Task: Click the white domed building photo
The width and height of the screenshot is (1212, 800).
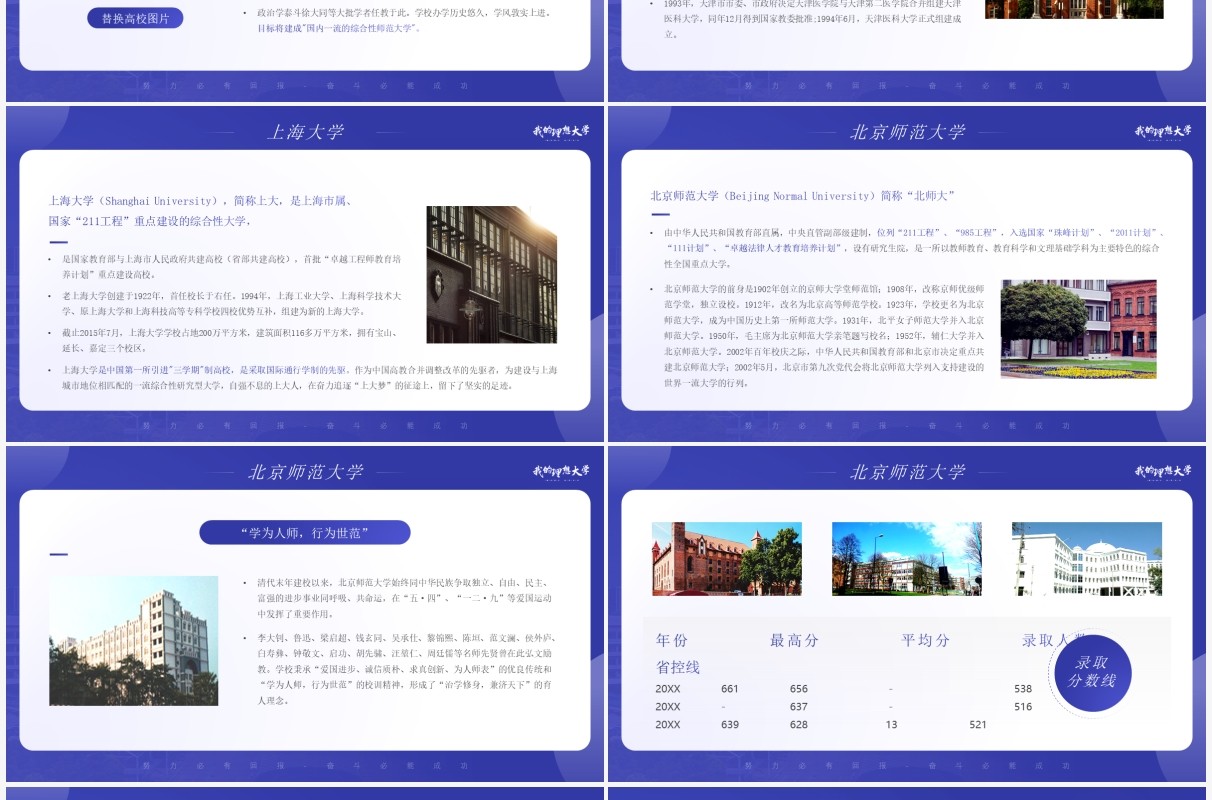Action: coord(1087,559)
